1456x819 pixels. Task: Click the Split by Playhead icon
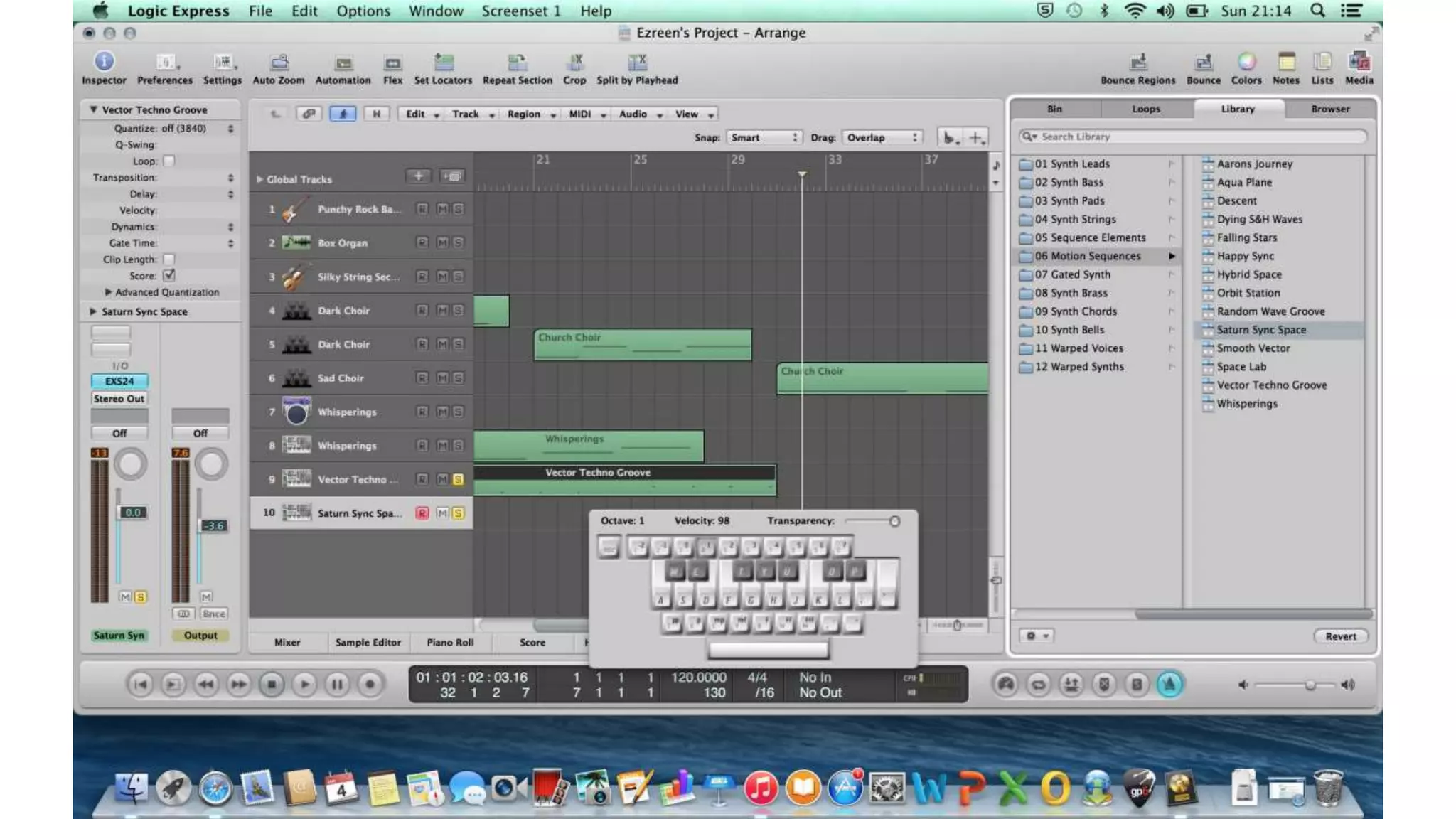pos(636,63)
